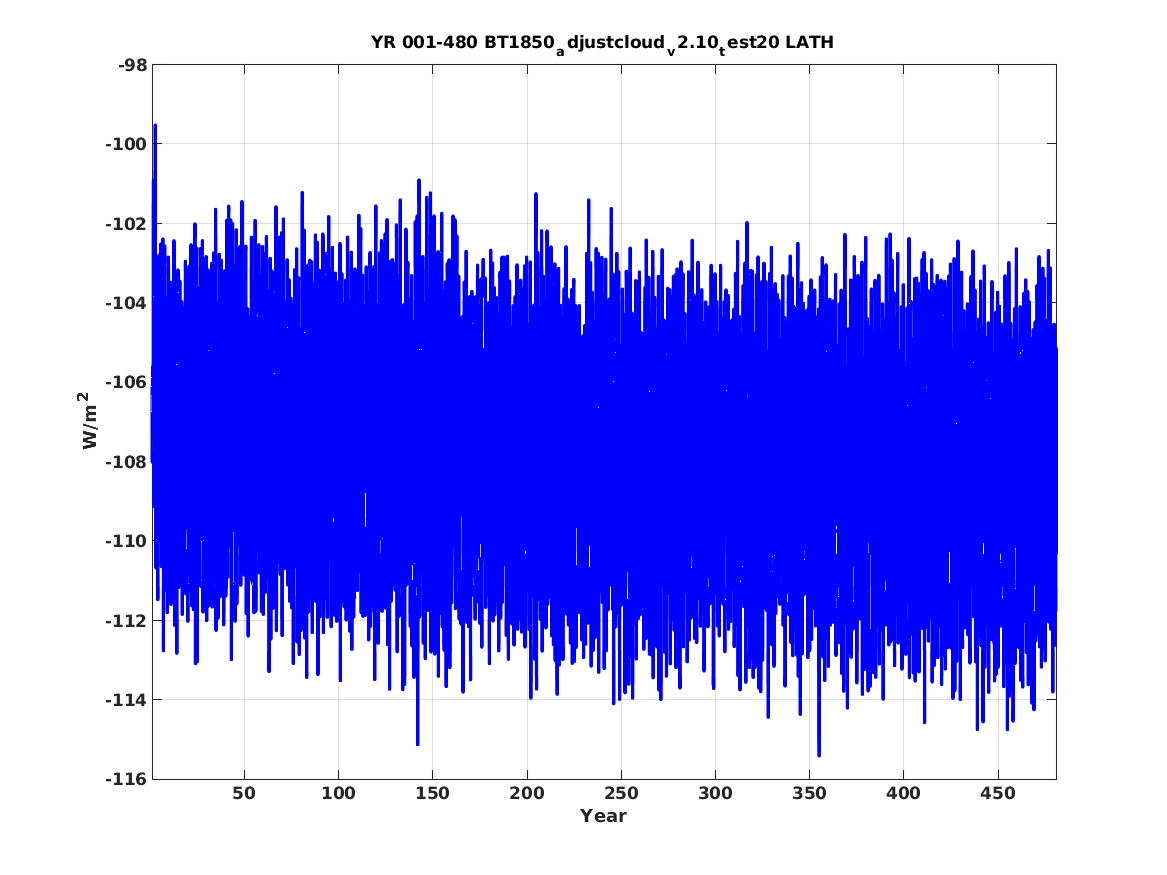Click the x-axis tick label '250'

[x=621, y=794]
